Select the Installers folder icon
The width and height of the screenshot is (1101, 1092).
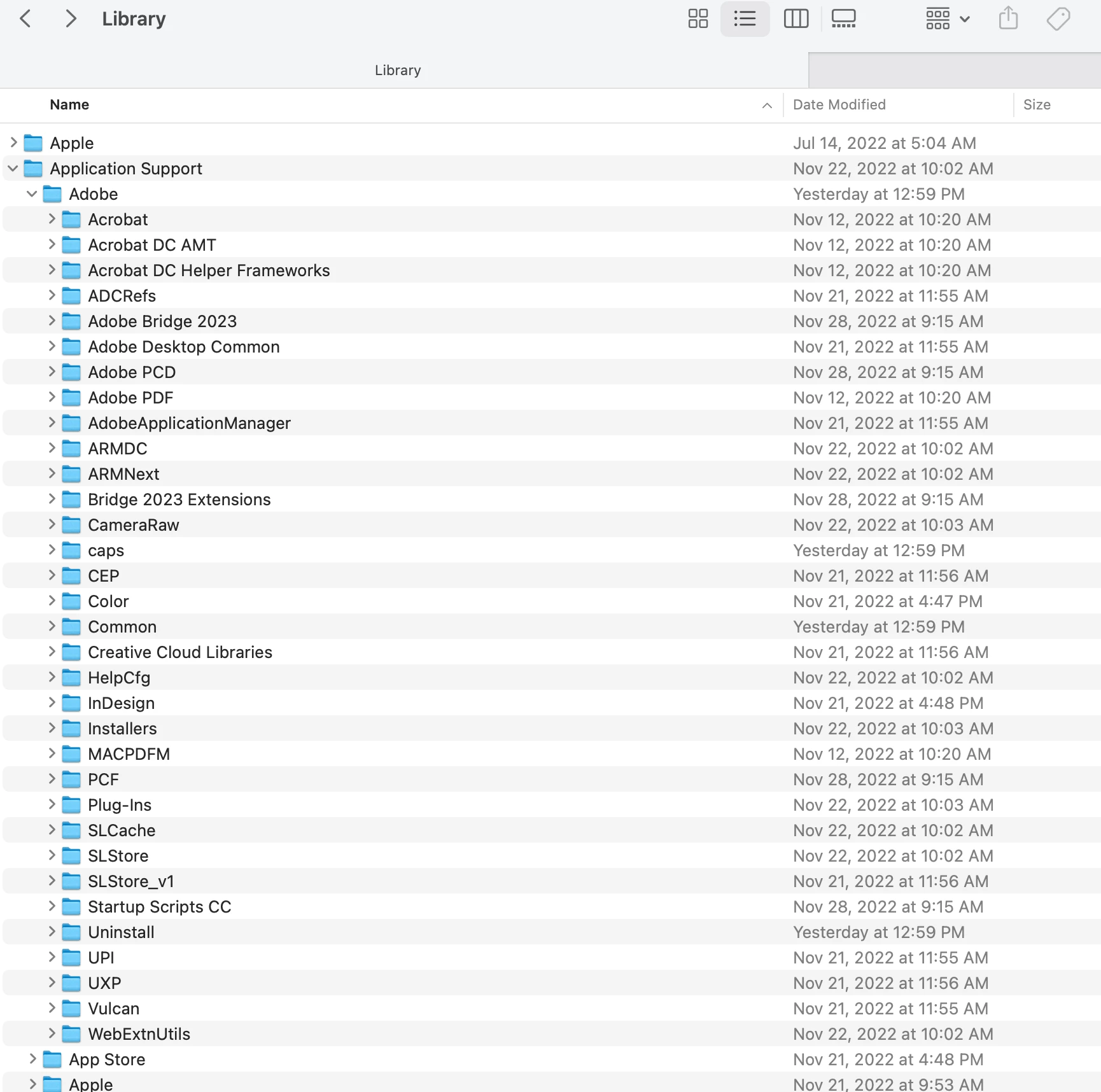point(71,729)
